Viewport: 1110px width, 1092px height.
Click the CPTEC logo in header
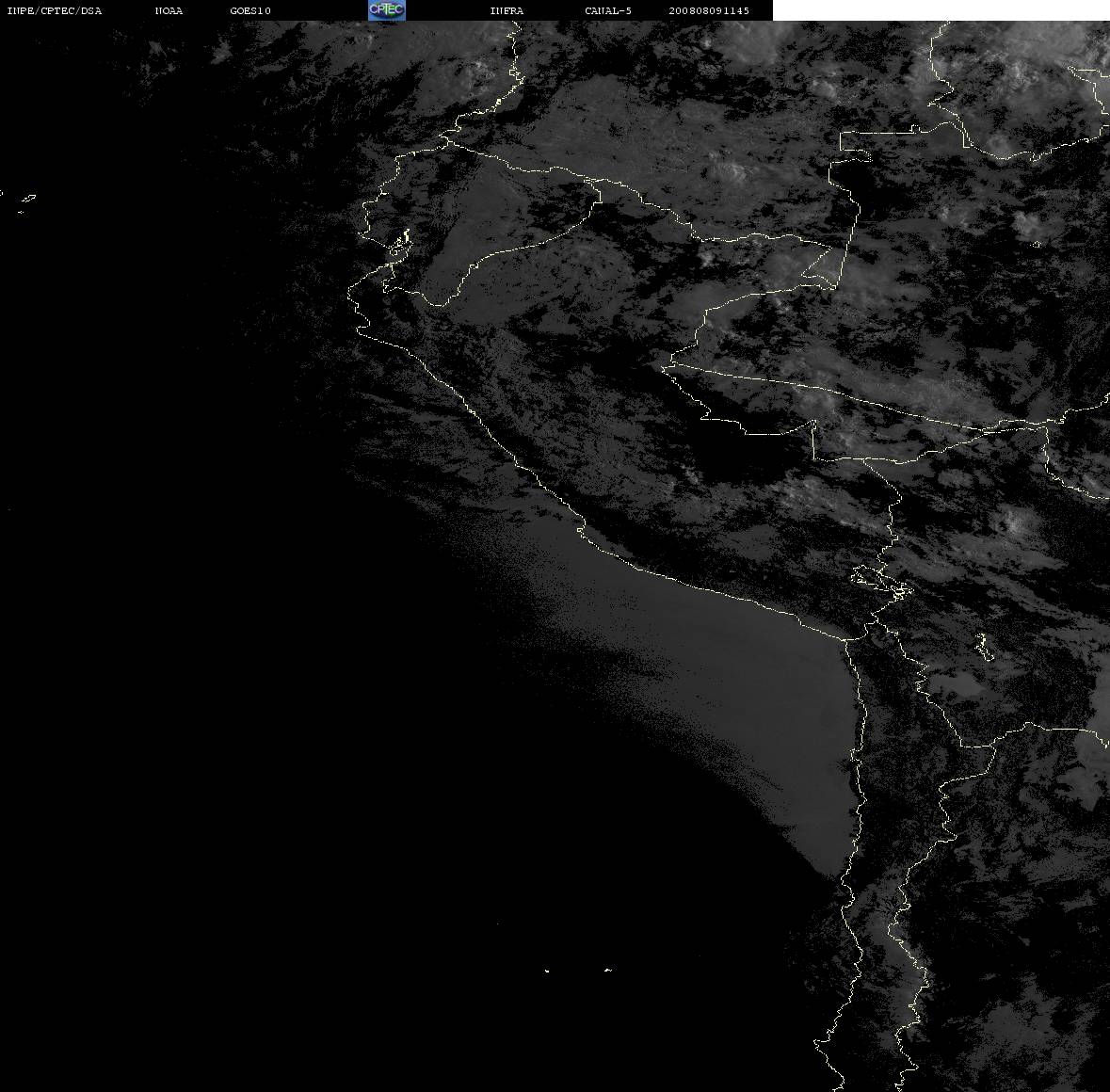[x=387, y=10]
